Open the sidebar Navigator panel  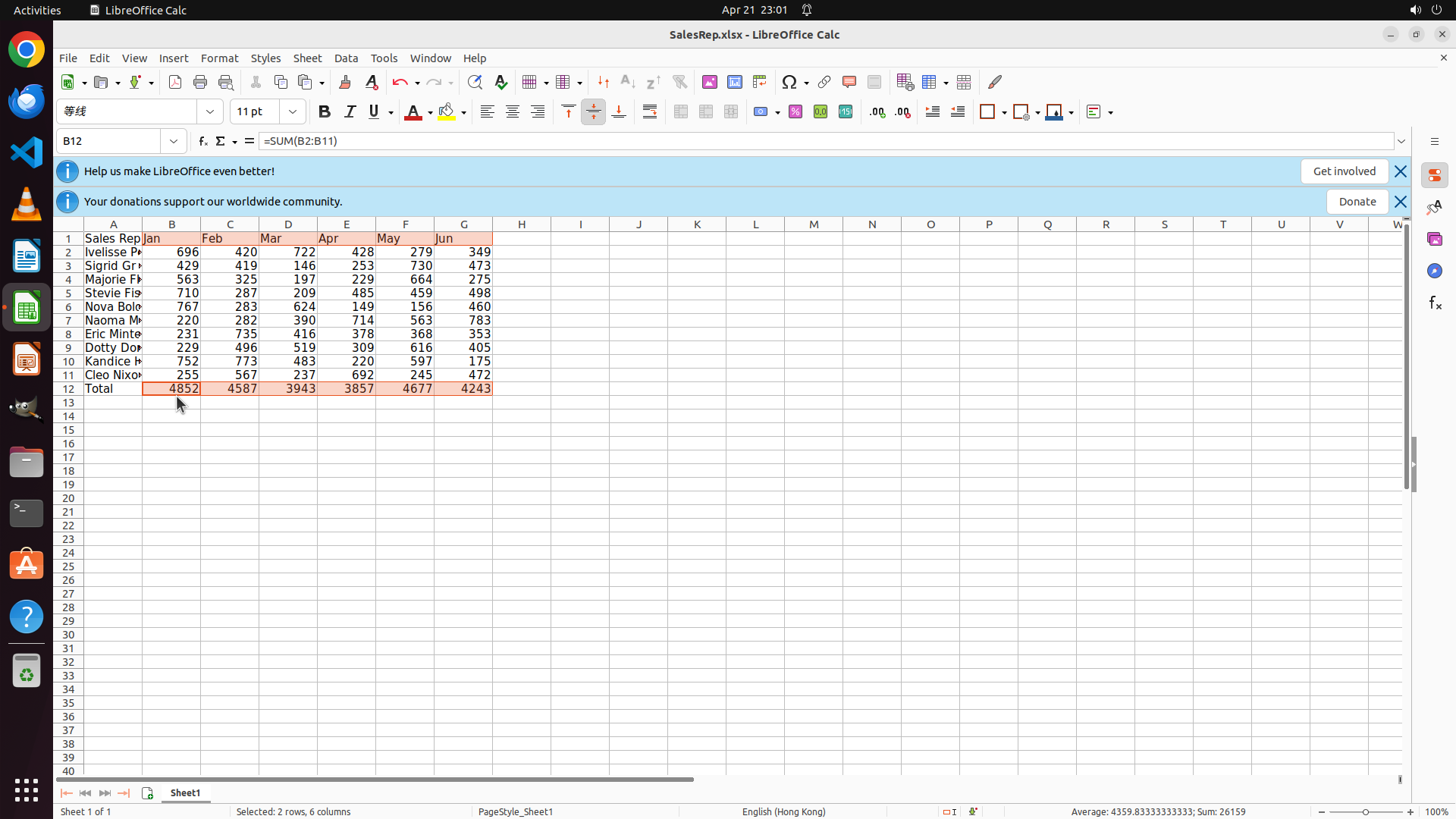pyautogui.click(x=1434, y=271)
